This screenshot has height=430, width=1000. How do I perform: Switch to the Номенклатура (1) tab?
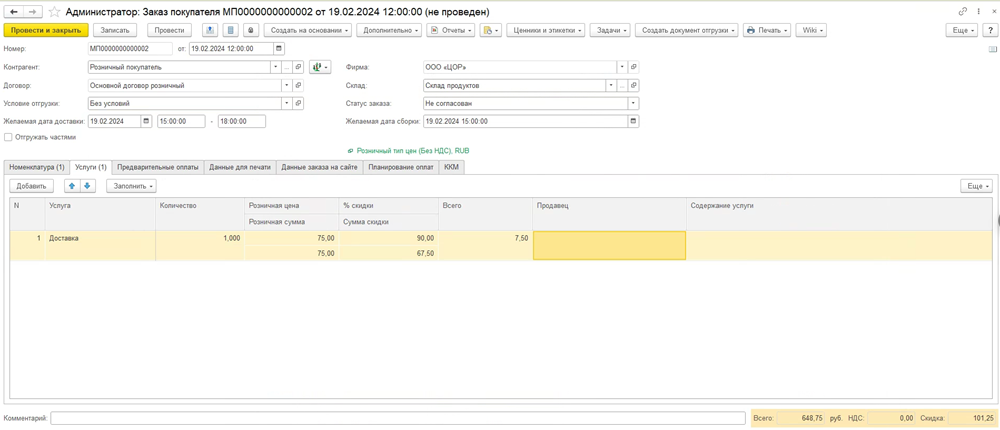(x=37, y=167)
